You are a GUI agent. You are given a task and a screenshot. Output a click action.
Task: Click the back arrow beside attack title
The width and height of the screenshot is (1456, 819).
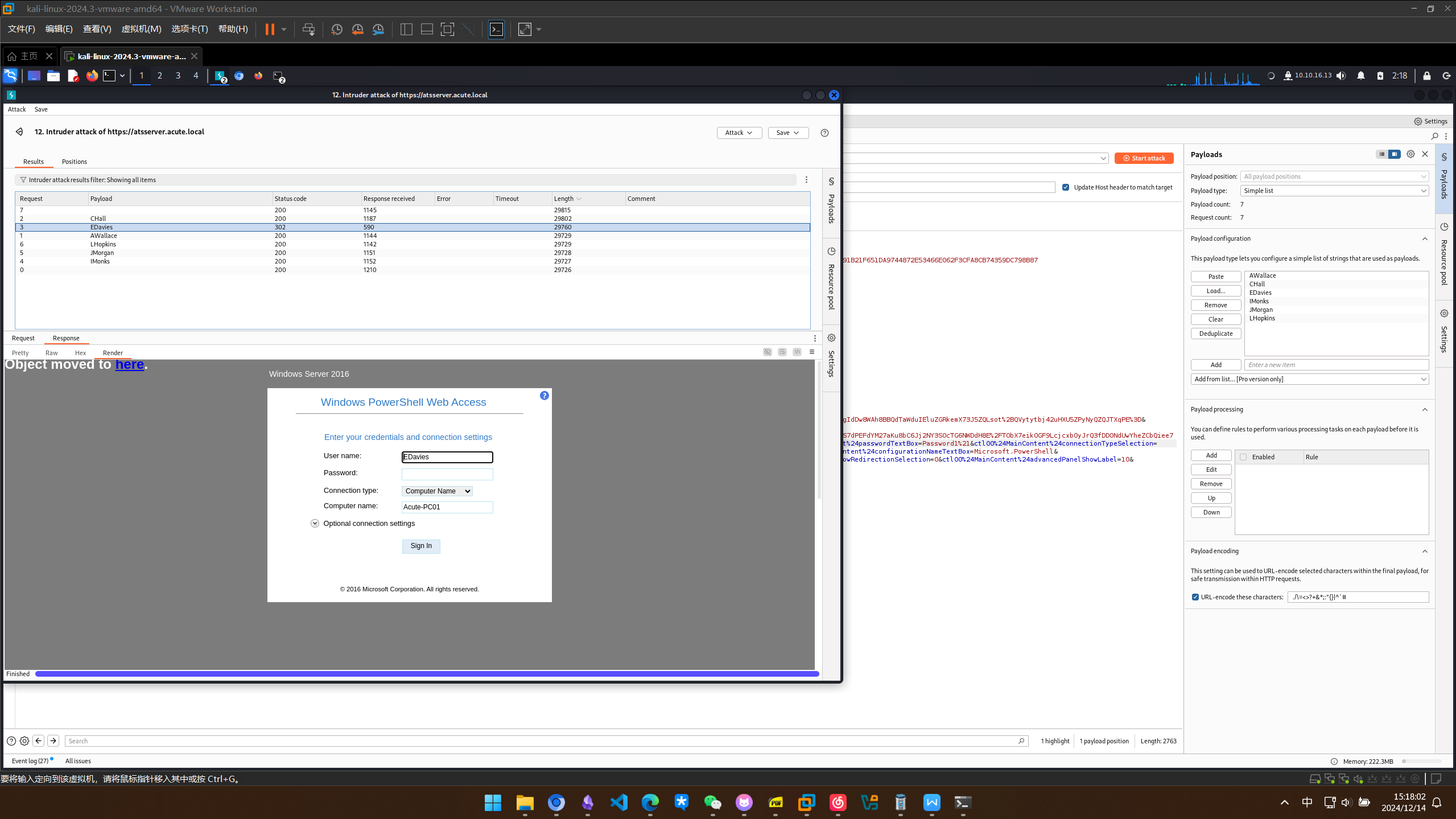[x=19, y=131]
